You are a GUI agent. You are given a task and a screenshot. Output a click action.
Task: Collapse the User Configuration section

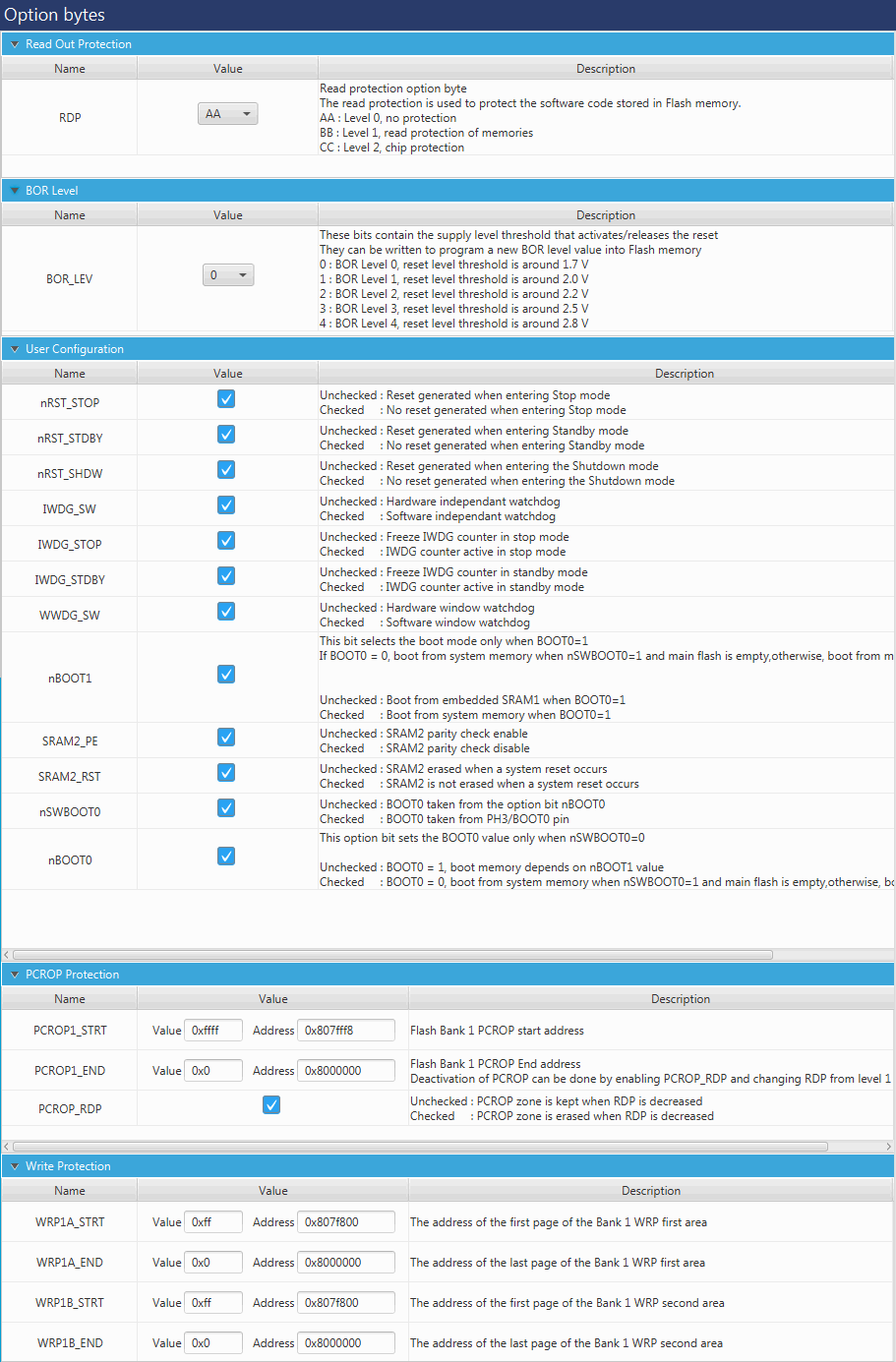(15, 349)
